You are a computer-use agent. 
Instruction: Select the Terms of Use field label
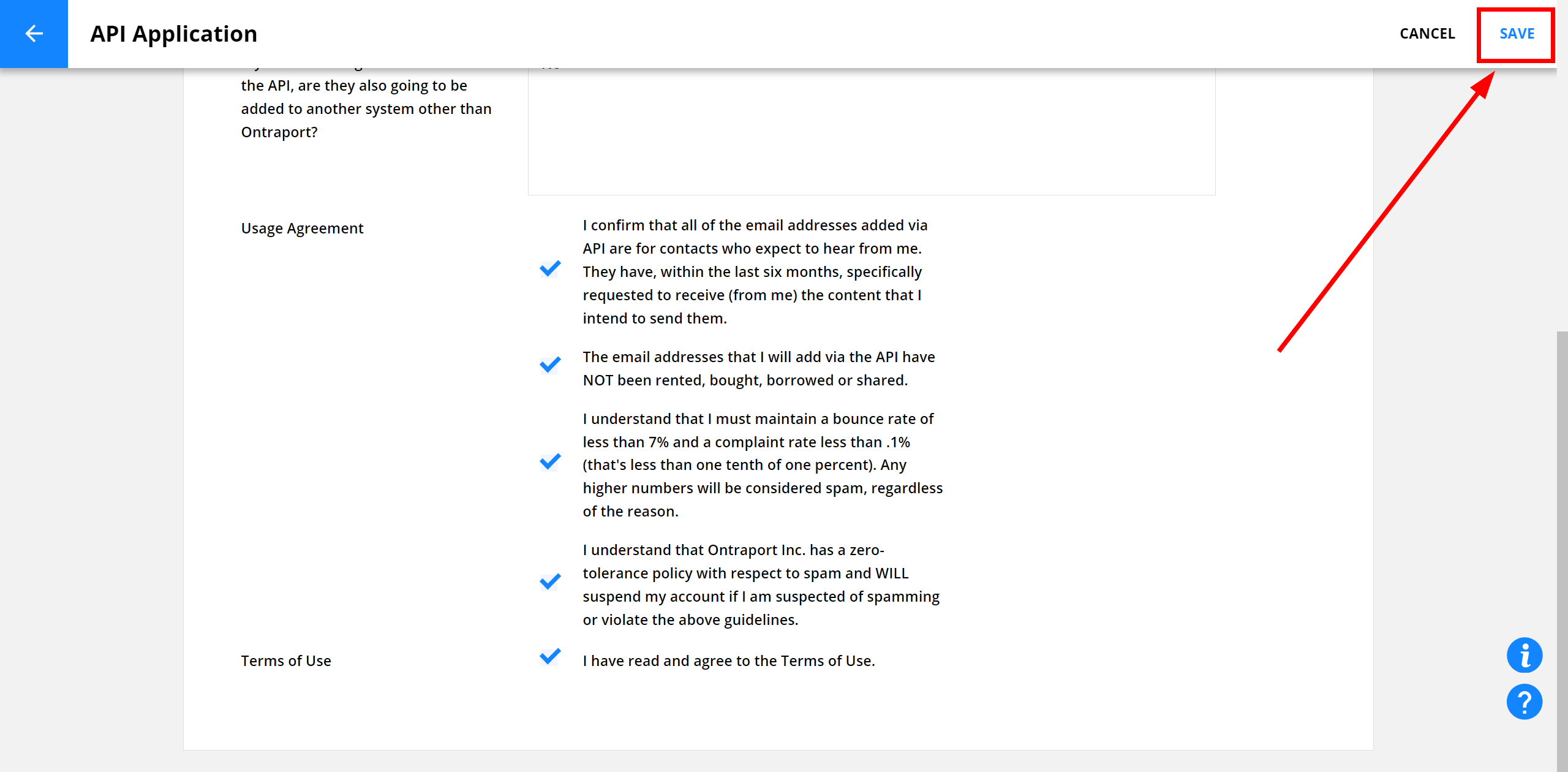[x=286, y=660]
